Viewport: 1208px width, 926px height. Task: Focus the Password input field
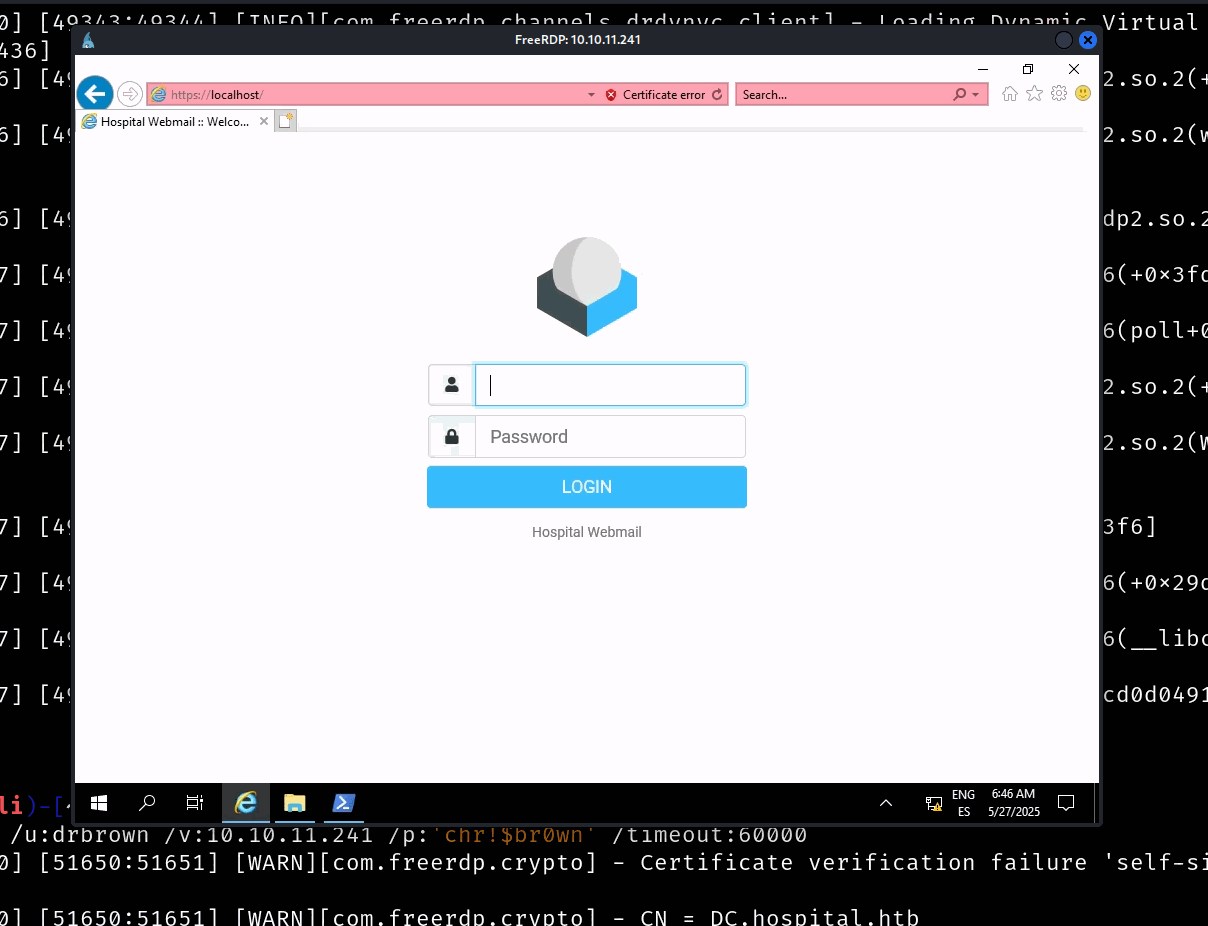coord(610,437)
